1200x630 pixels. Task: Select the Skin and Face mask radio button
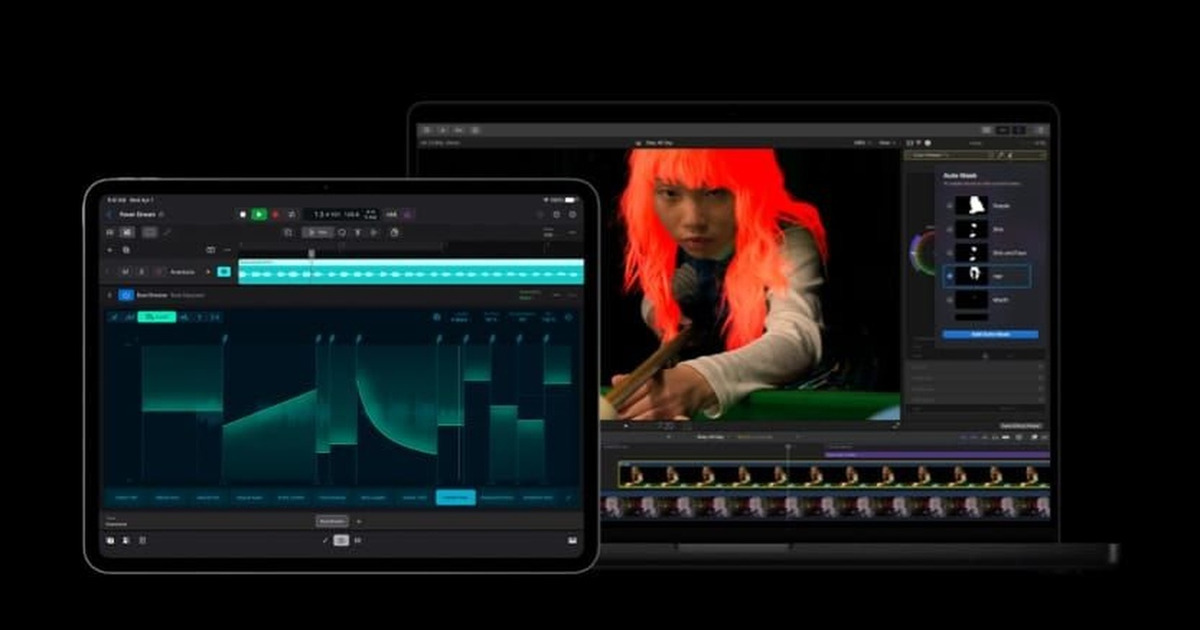(x=948, y=252)
